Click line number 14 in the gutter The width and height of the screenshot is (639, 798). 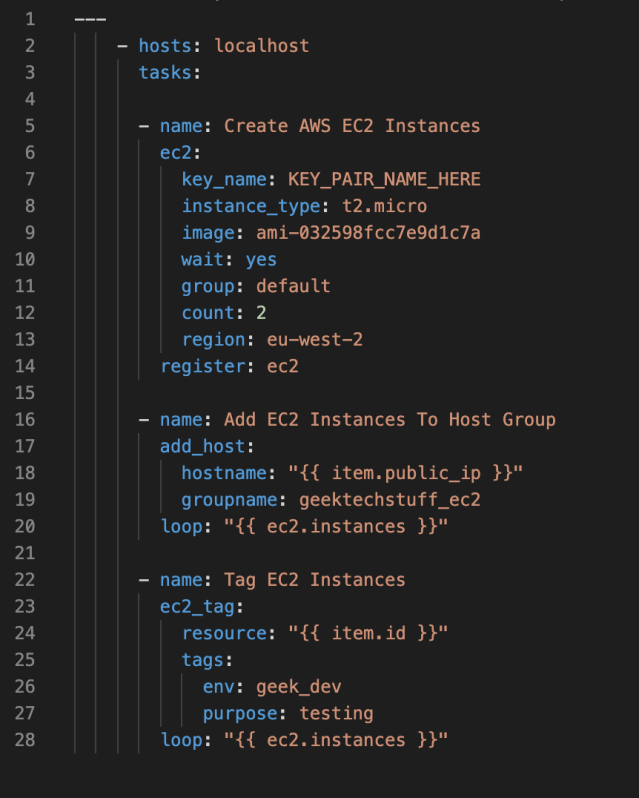[x=24, y=367]
